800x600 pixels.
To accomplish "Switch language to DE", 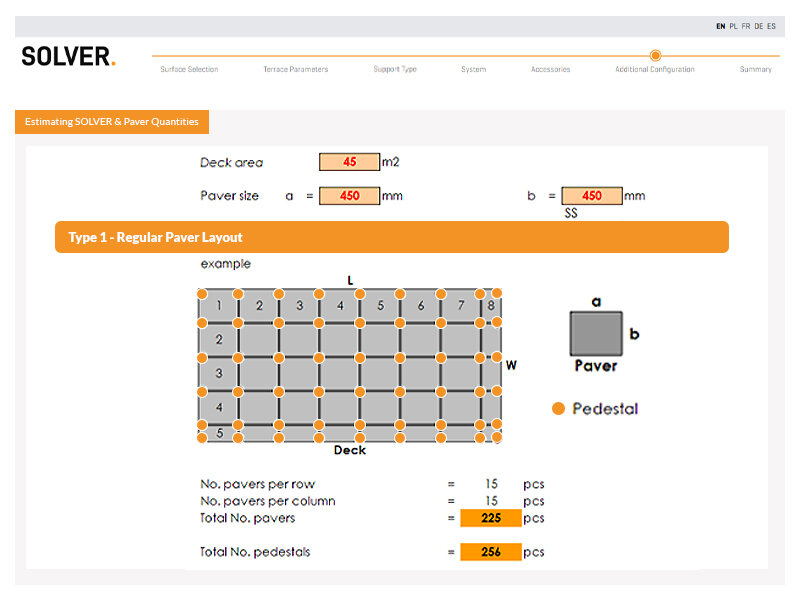I will [x=759, y=26].
